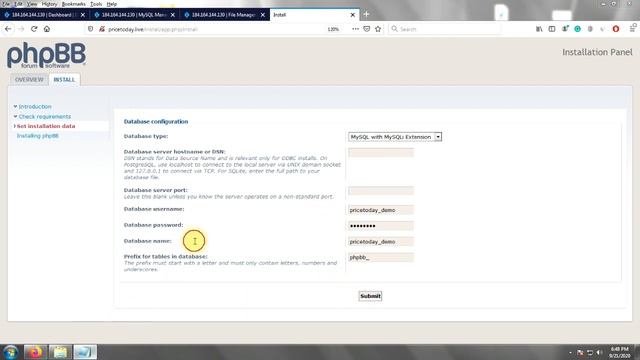Screen dimensions: 640x360
Task: Click the insecure connection lock icon
Action: [x=102, y=29]
